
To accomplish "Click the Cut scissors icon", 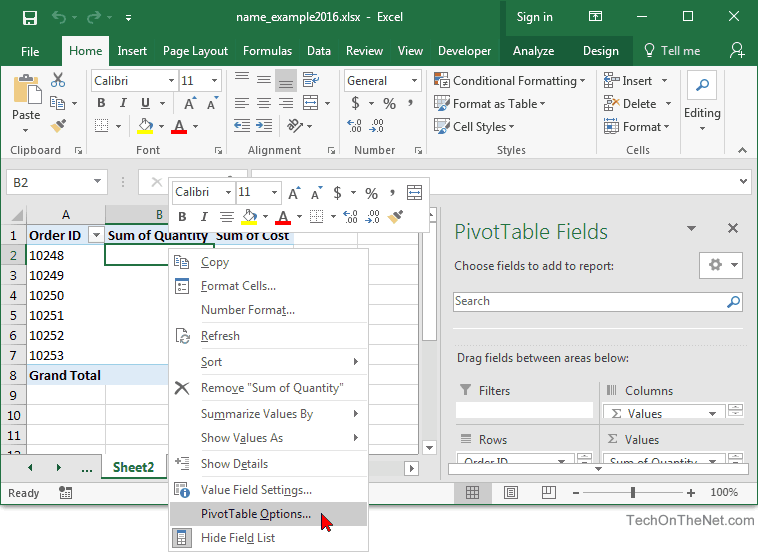I will pyautogui.click(x=58, y=80).
